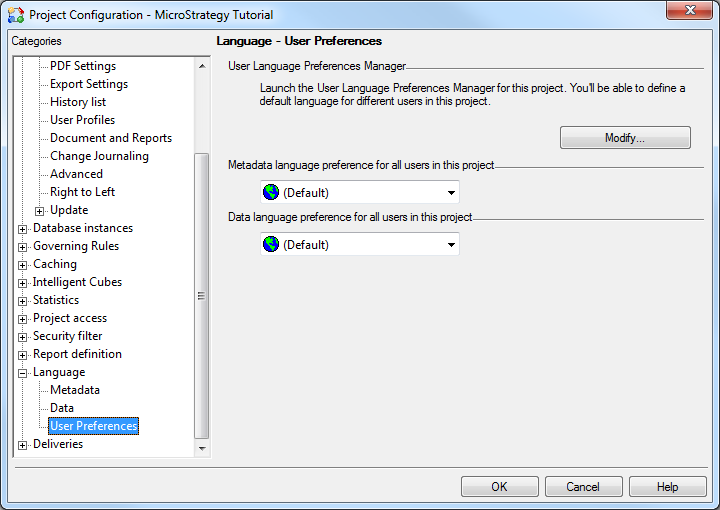Image resolution: width=720 pixels, height=510 pixels.
Task: Confirm with the OK button
Action: click(499, 487)
